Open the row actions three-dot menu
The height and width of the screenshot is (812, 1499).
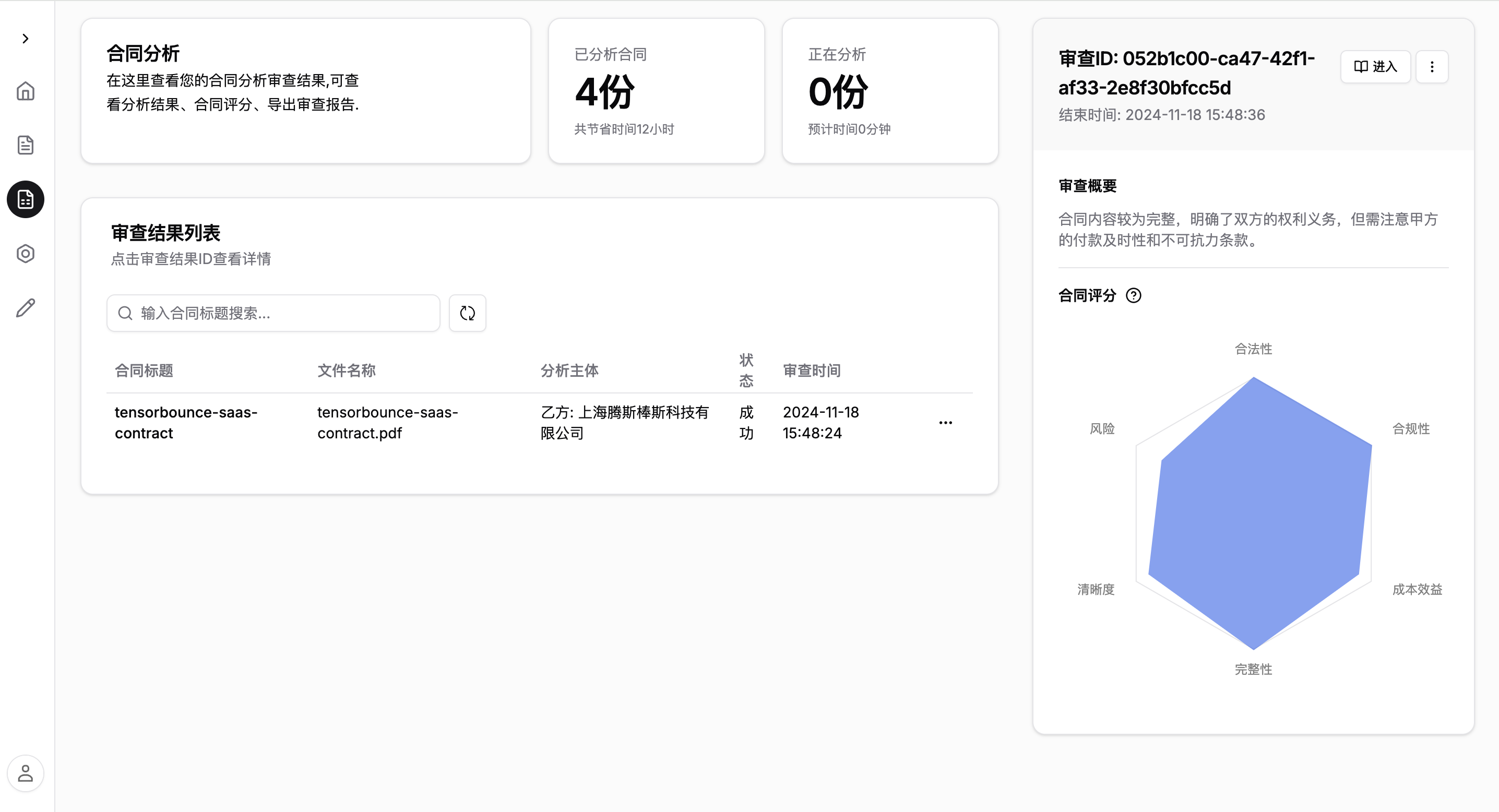945,422
